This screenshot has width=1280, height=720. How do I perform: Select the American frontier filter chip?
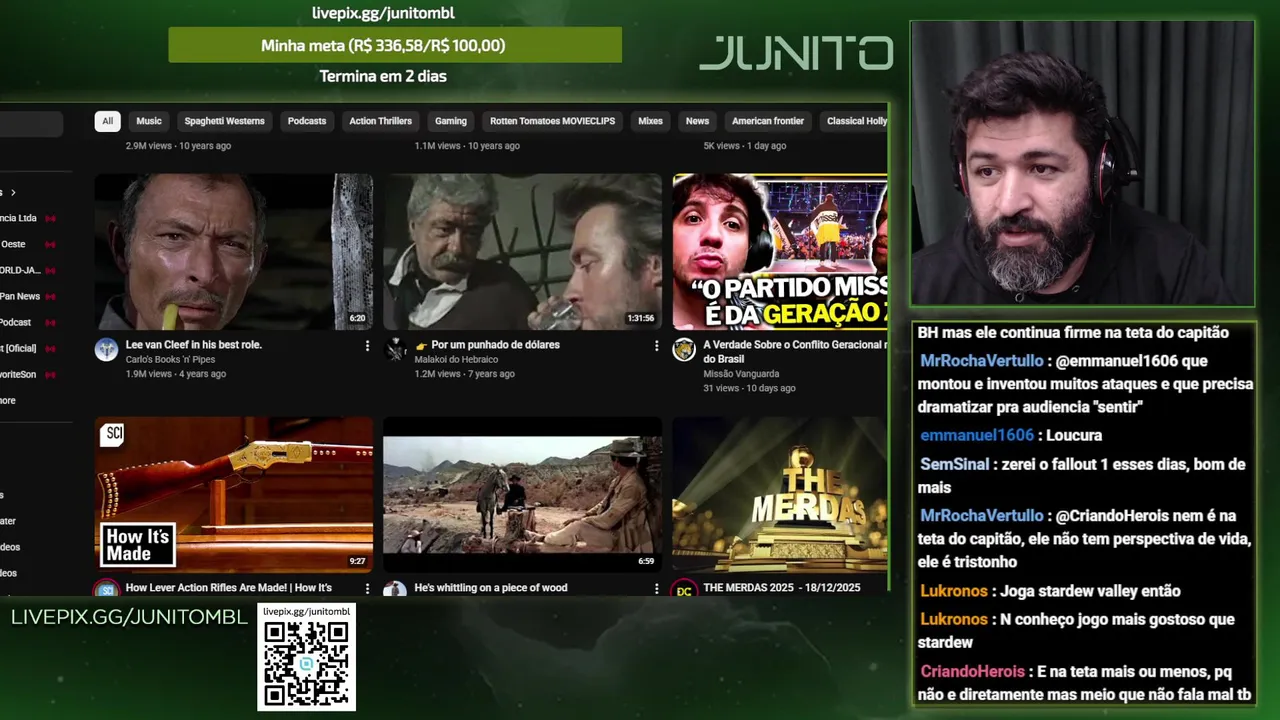pos(768,121)
